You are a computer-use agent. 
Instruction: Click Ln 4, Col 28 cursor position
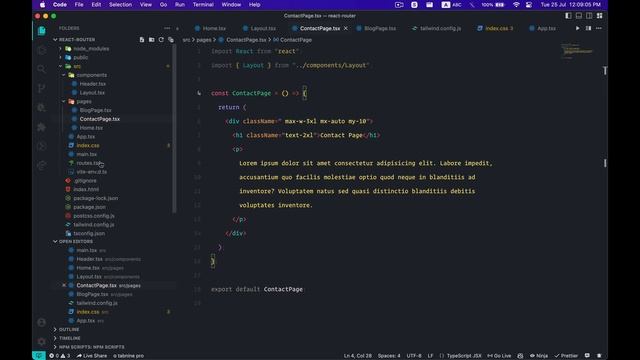click(358, 356)
